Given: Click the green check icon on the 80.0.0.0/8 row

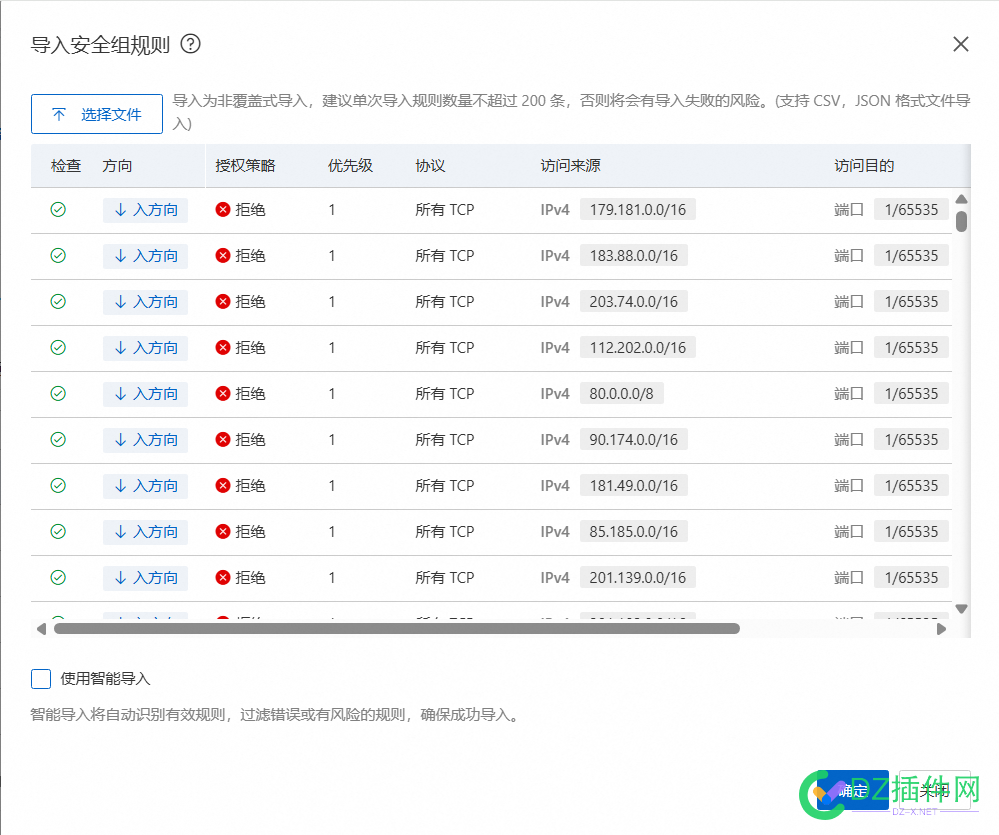Looking at the screenshot, I should click(58, 393).
